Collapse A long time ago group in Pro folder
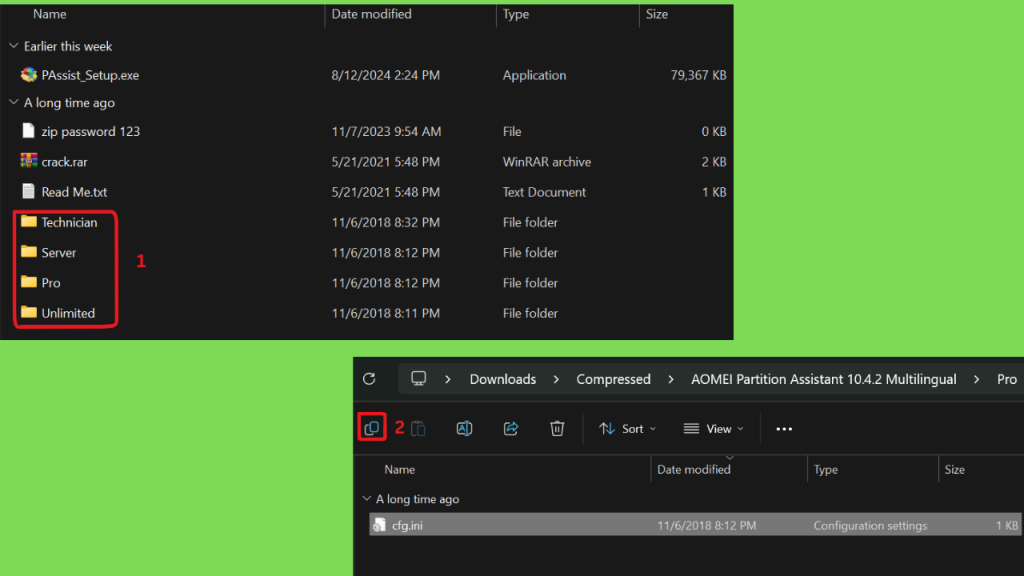1024x576 pixels. point(366,499)
